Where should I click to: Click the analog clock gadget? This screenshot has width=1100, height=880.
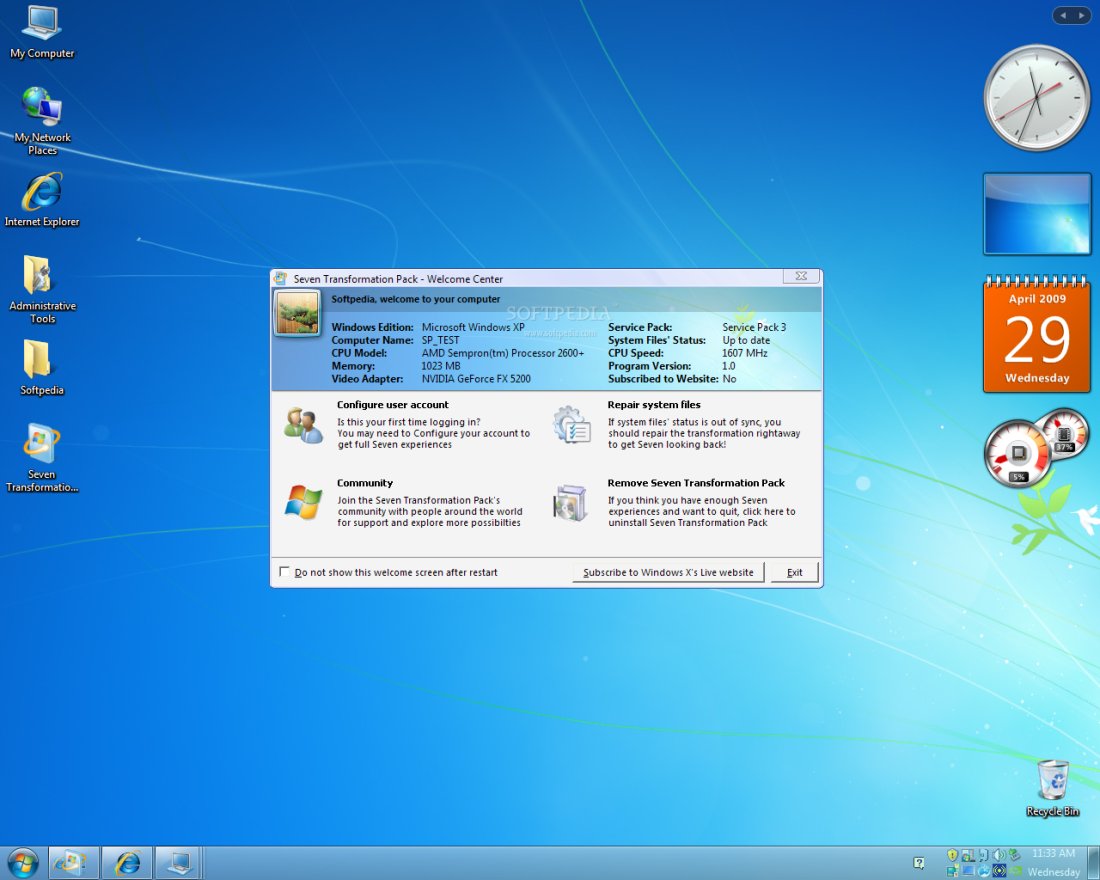pyautogui.click(x=1037, y=98)
